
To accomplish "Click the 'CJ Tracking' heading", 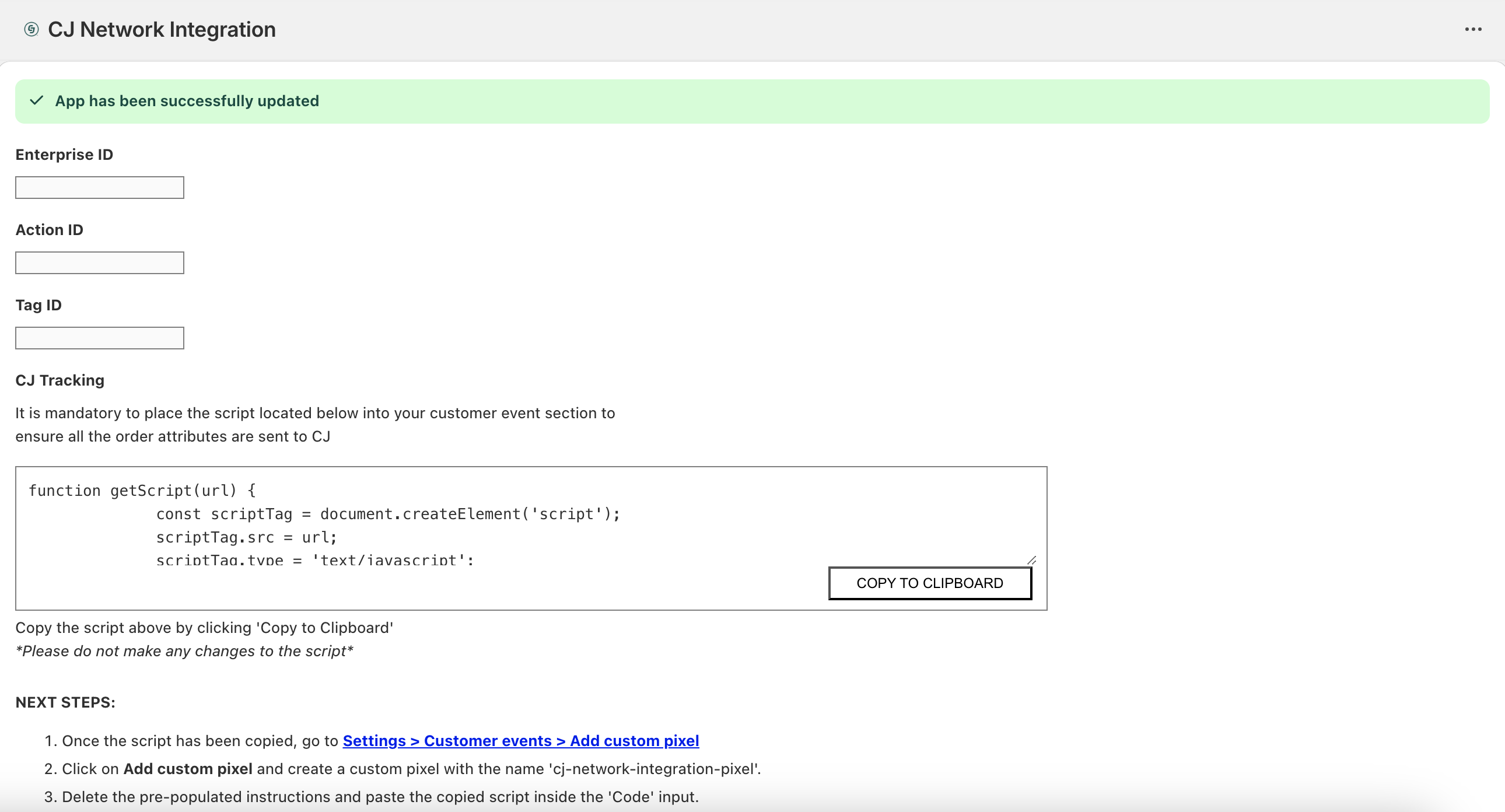I will [x=60, y=380].
